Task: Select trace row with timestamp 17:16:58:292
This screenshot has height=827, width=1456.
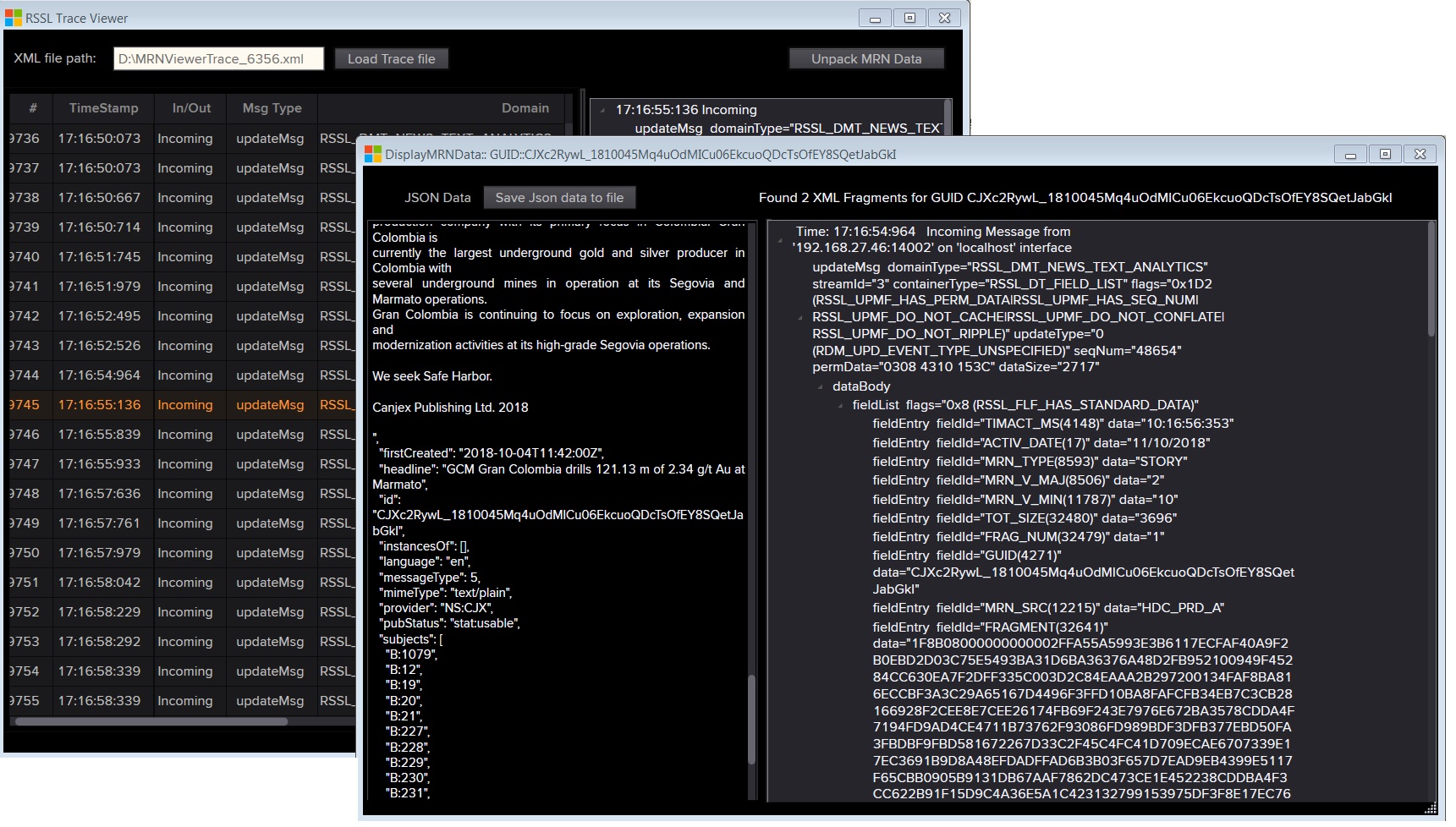Action: tap(182, 641)
